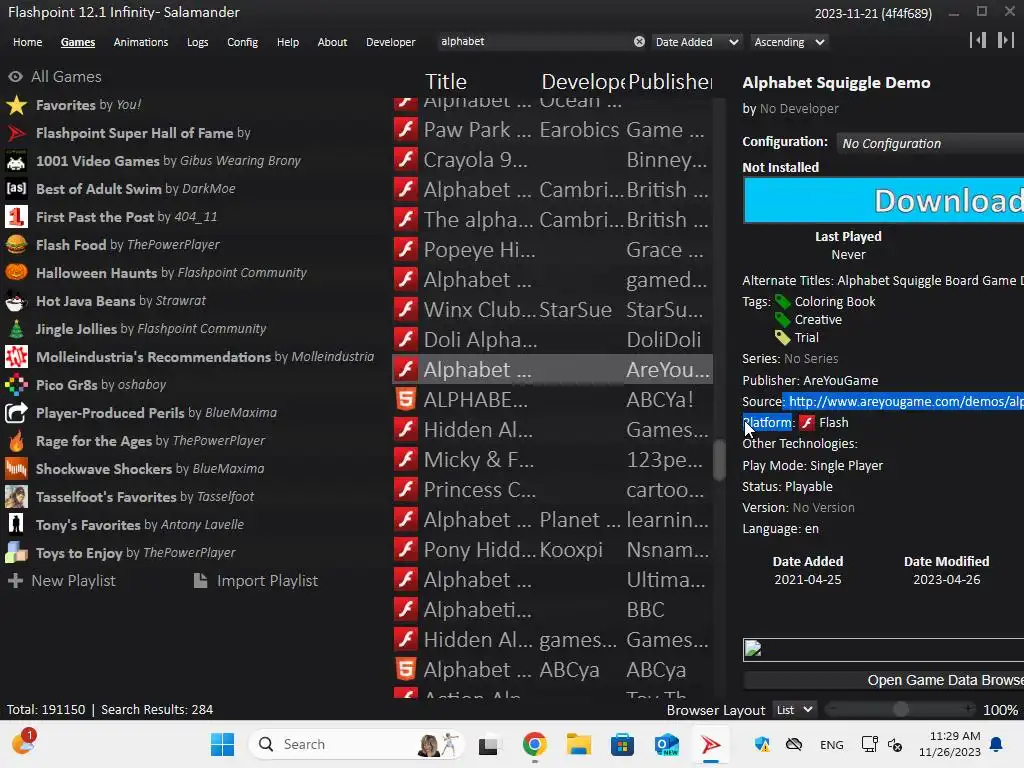
Task: Open the Logs page
Action: click(x=197, y=42)
